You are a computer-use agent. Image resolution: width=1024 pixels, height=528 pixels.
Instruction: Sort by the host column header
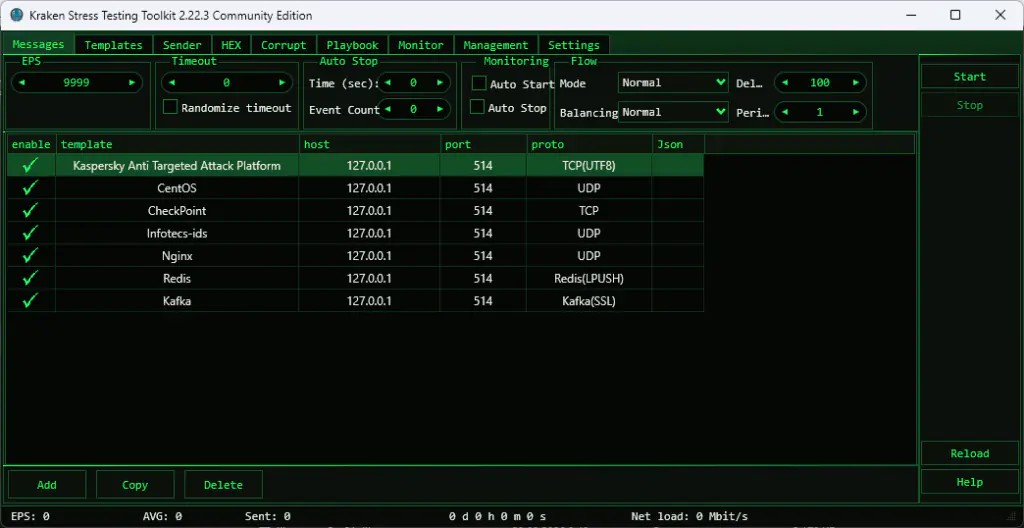pyautogui.click(x=370, y=144)
